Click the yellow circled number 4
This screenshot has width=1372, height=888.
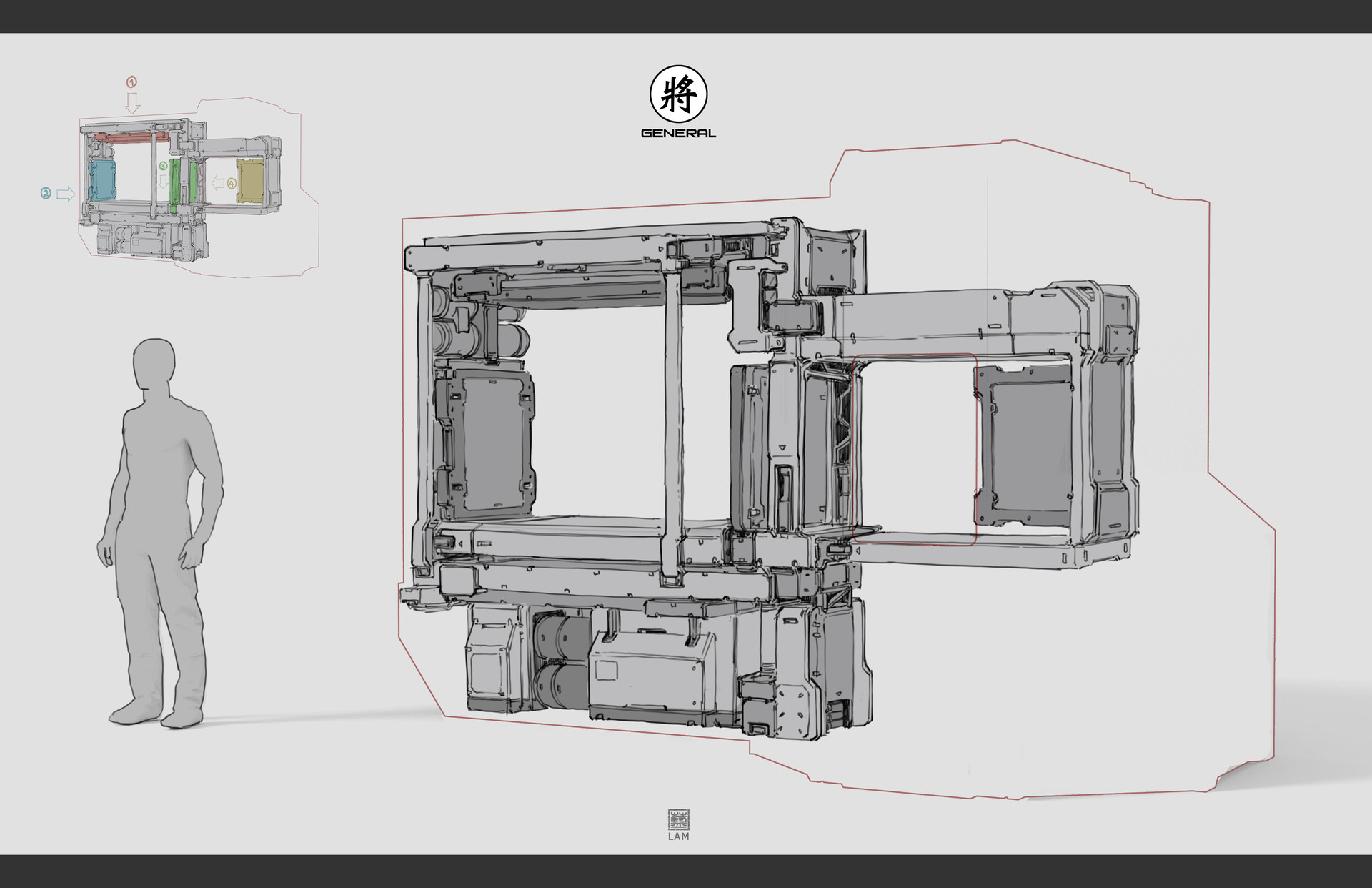tap(232, 184)
